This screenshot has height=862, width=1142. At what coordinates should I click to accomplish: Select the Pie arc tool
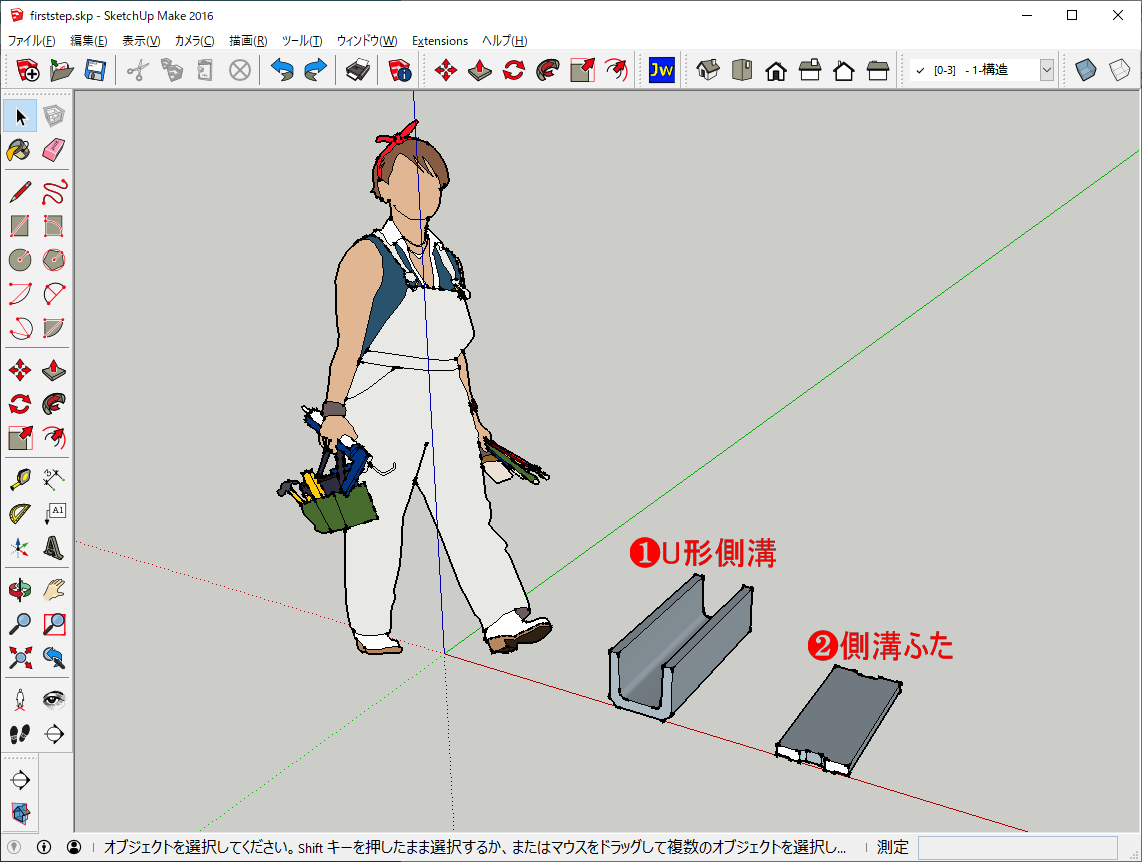click(x=54, y=328)
